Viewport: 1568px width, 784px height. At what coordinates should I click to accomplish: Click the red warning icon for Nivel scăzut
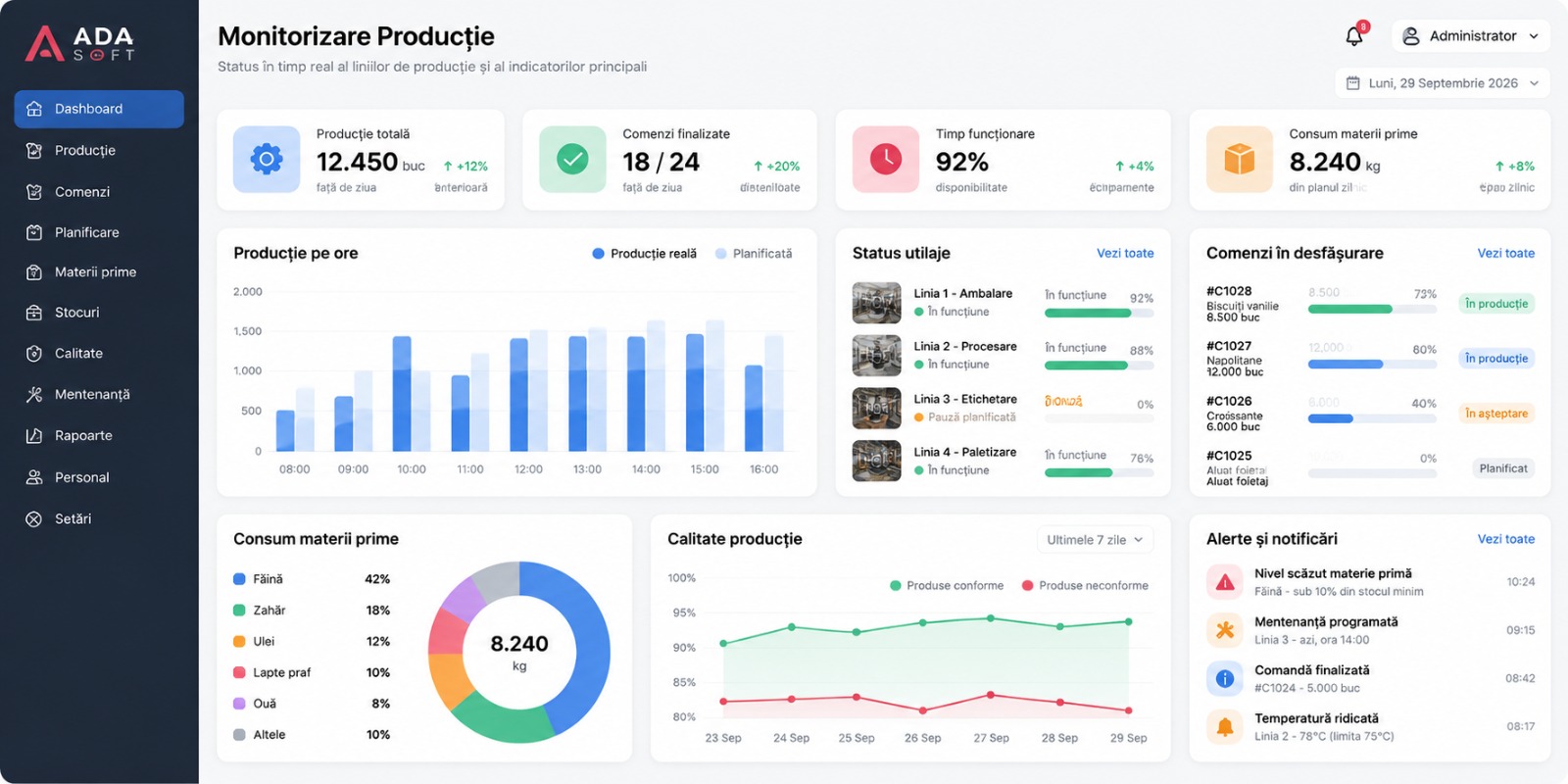point(1225,582)
